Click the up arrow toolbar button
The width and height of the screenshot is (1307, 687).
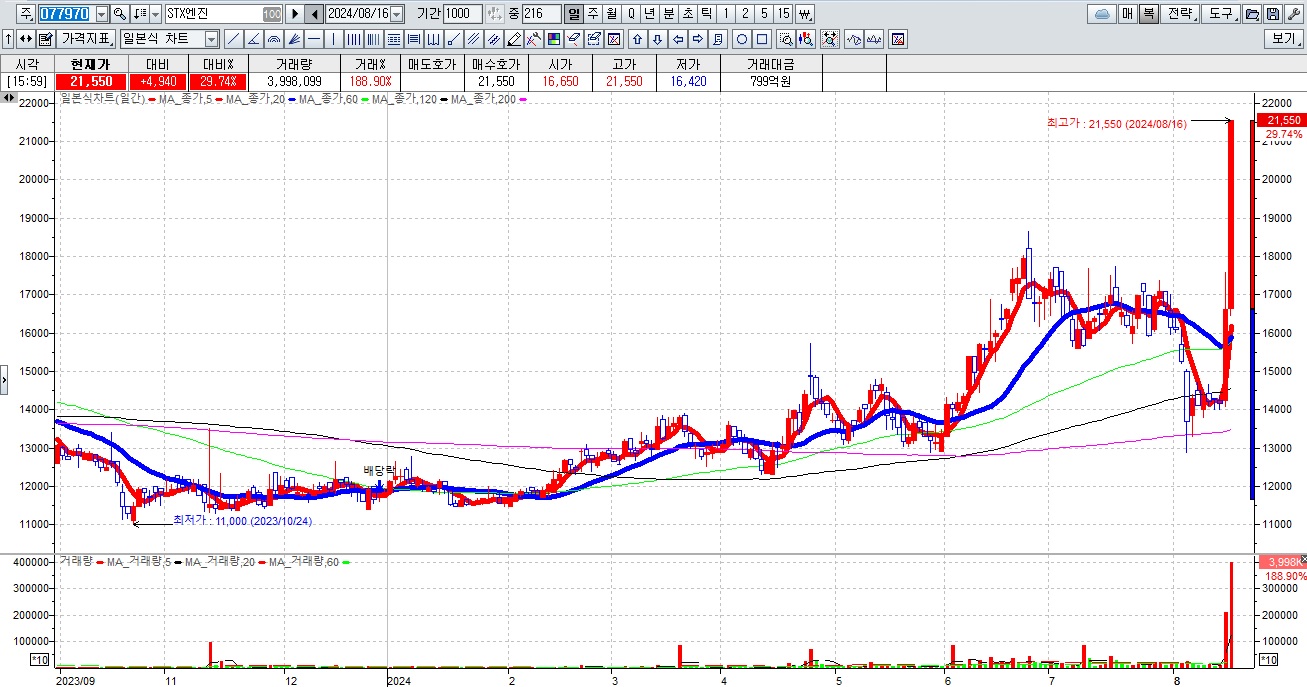pos(8,39)
